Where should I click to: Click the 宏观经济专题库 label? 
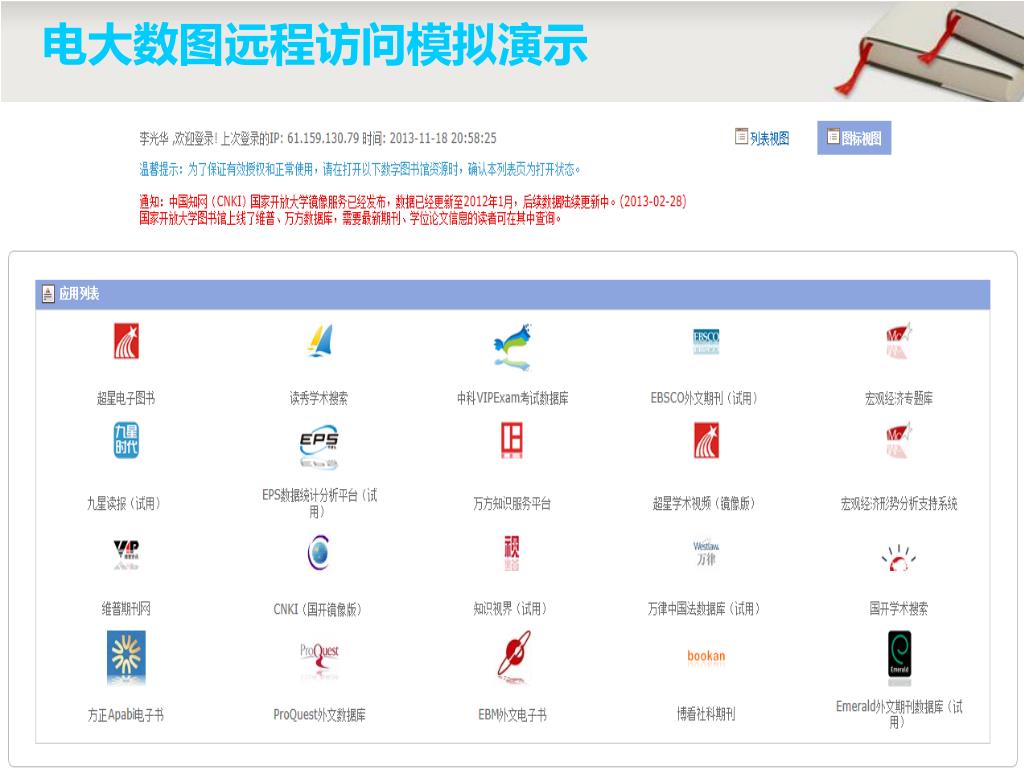point(899,398)
